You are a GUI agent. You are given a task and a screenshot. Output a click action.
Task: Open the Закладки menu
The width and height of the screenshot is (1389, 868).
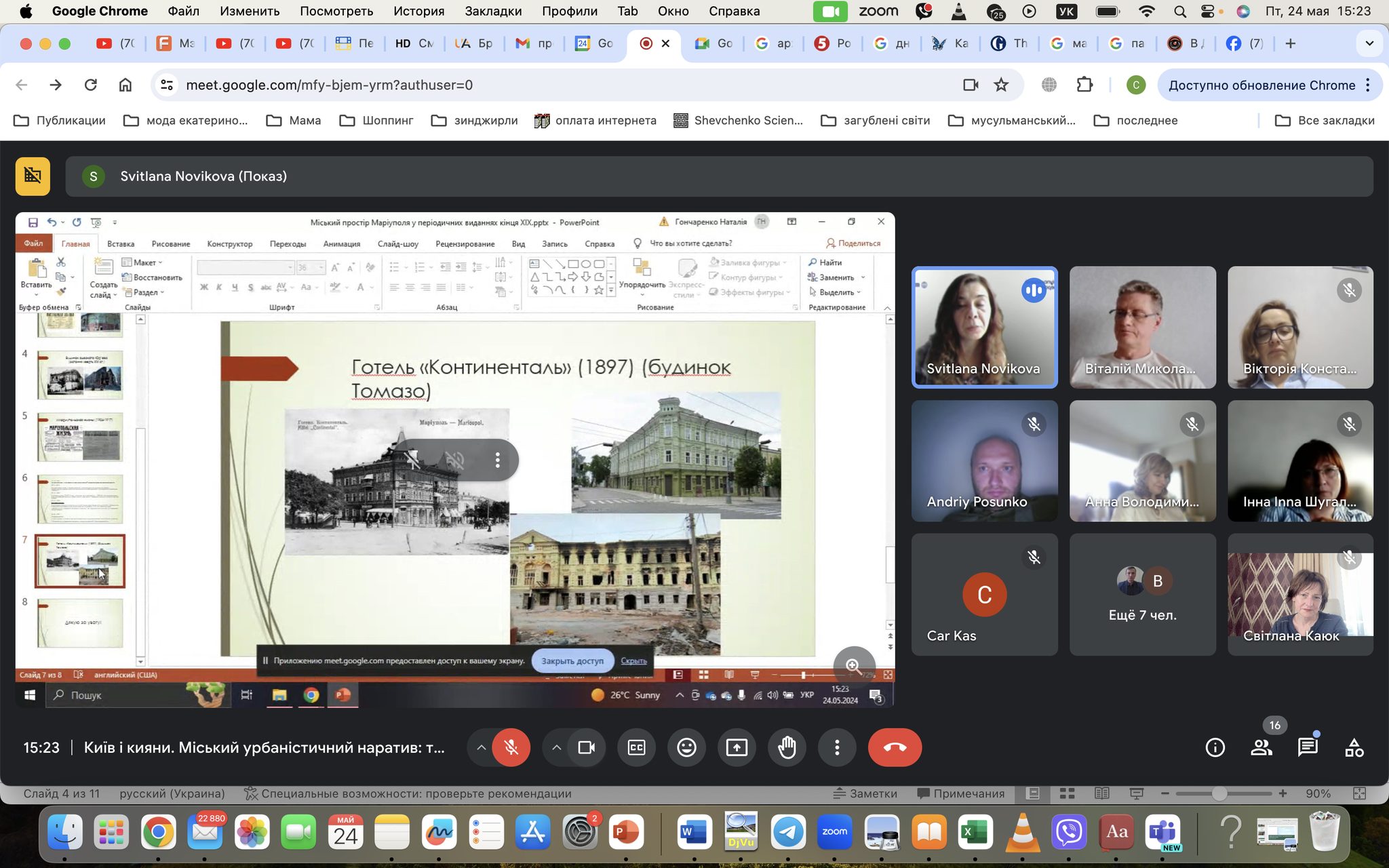[x=493, y=11]
